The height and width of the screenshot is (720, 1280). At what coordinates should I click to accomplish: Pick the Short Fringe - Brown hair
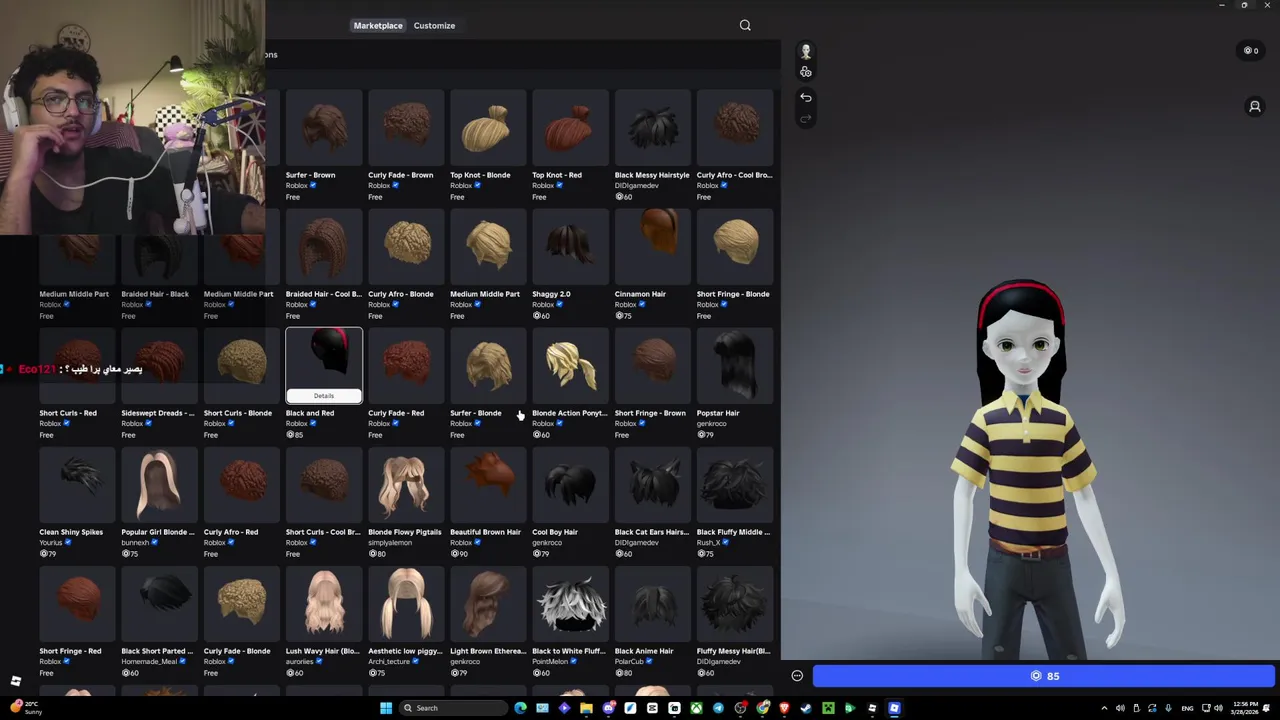pos(652,384)
